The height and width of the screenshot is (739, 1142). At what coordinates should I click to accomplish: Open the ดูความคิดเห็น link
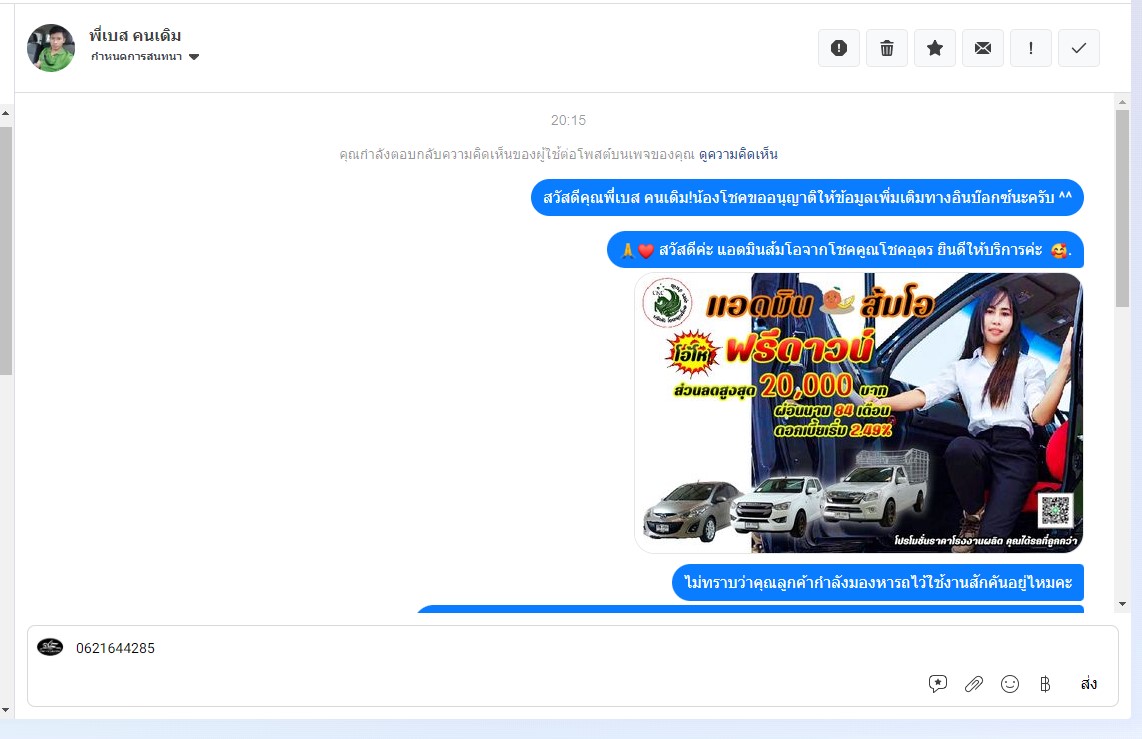point(738,154)
